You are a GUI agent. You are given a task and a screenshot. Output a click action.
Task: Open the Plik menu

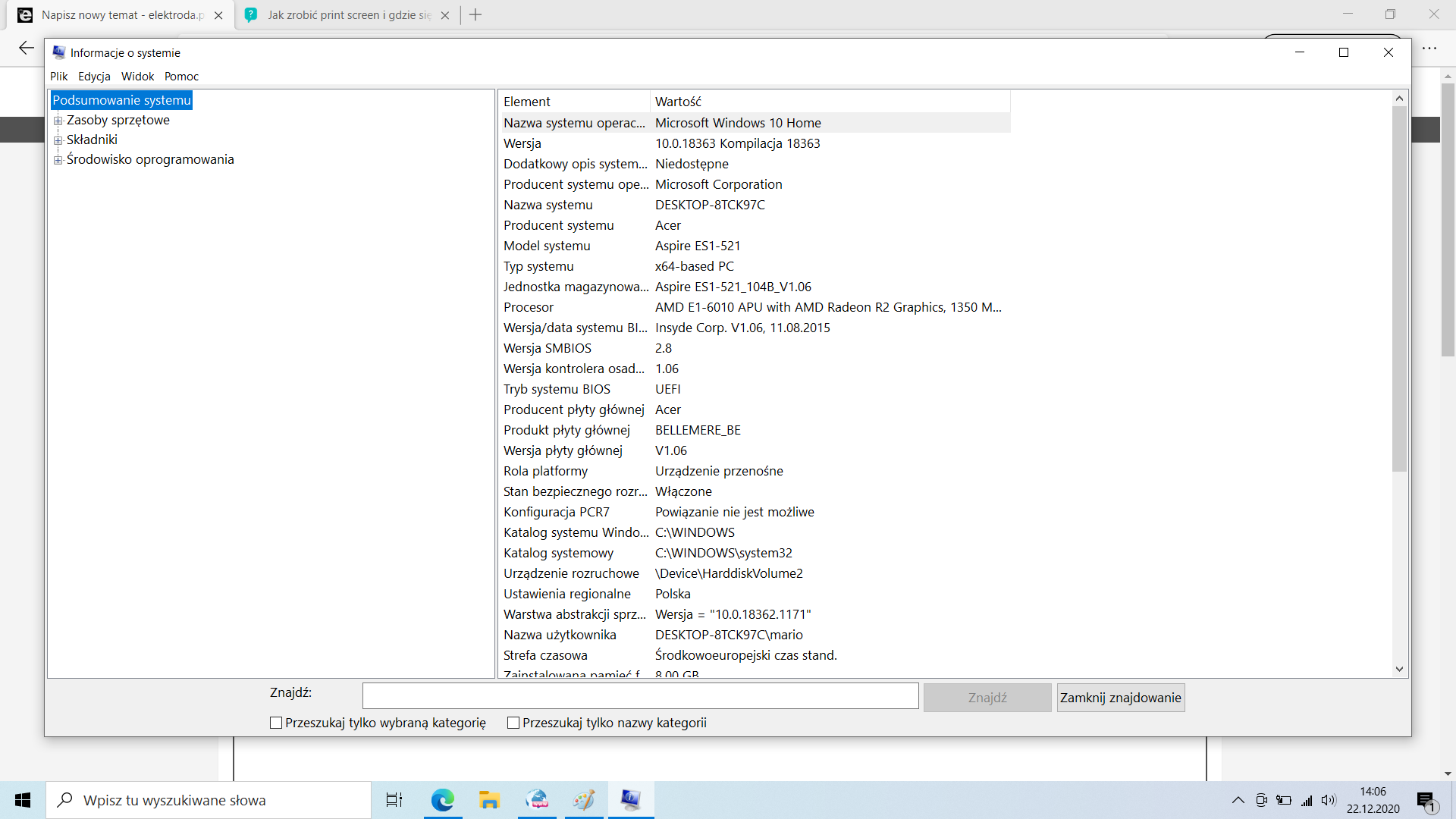point(58,77)
